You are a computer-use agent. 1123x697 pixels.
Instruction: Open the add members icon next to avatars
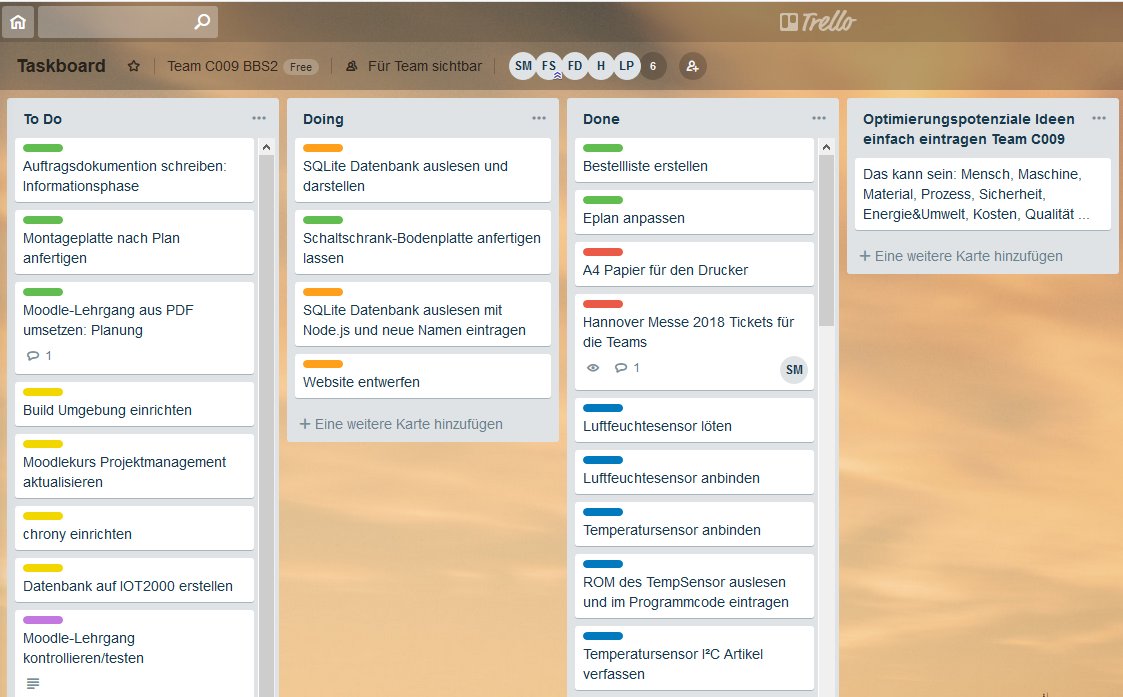692,66
